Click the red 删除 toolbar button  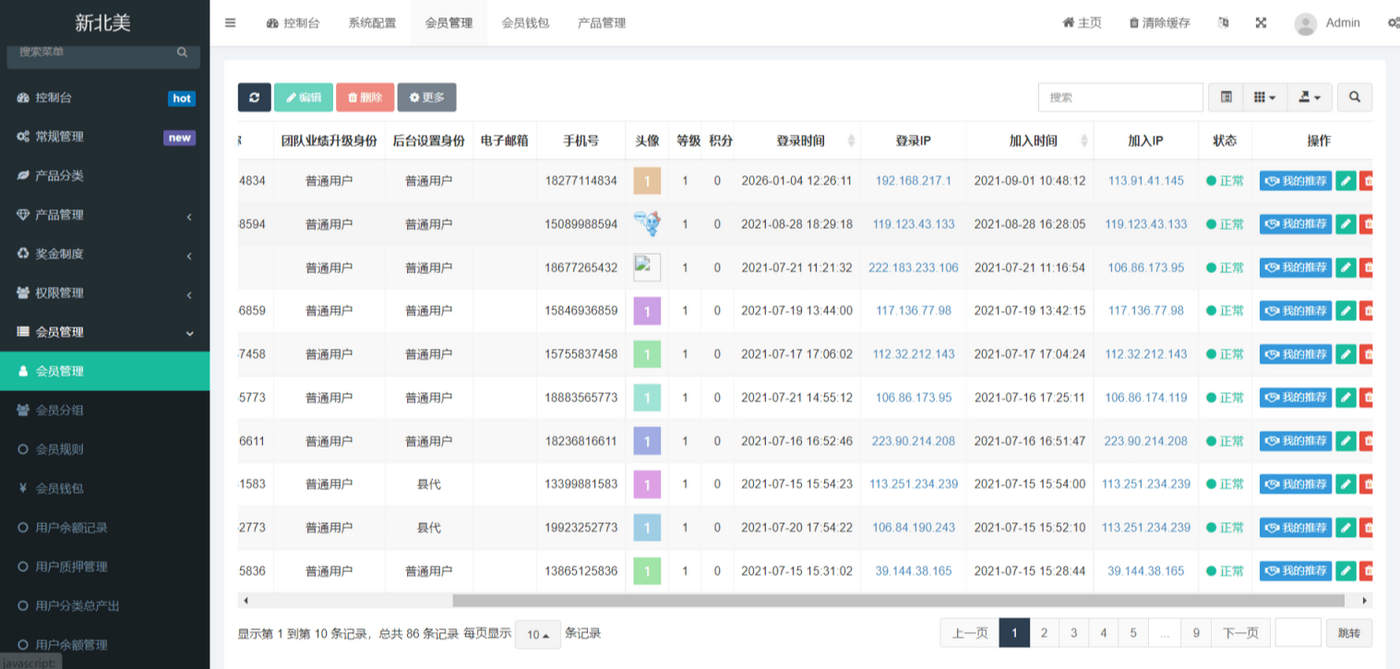pos(365,97)
